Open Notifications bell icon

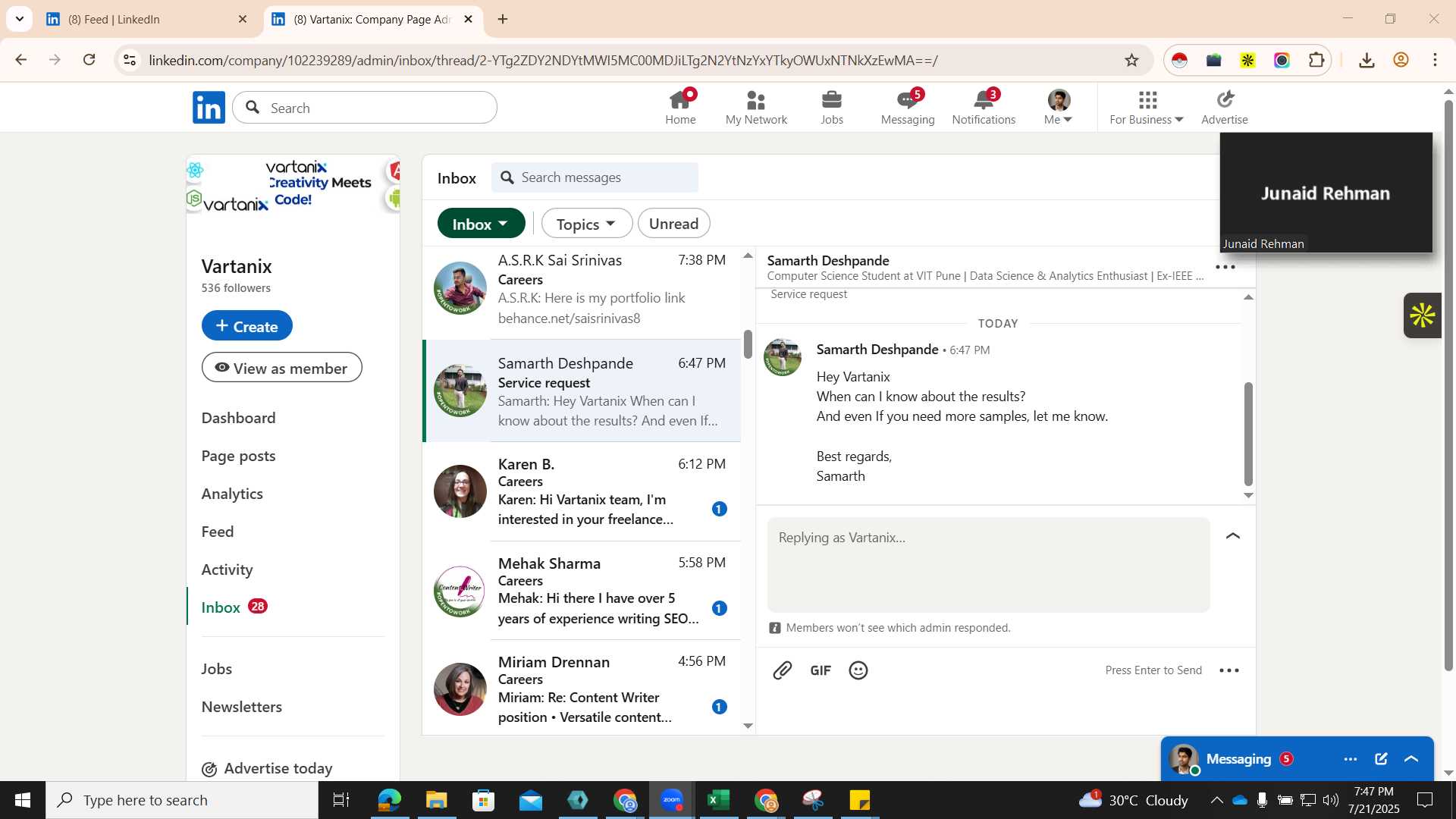coord(984,107)
